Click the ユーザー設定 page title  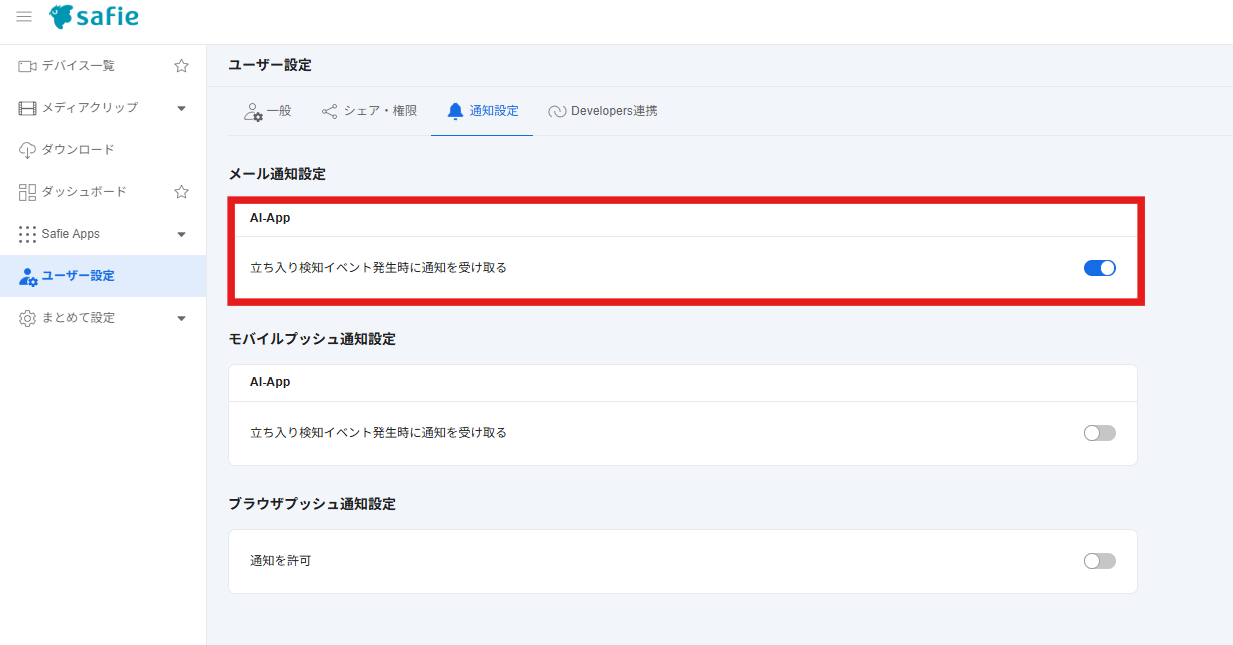coord(270,65)
